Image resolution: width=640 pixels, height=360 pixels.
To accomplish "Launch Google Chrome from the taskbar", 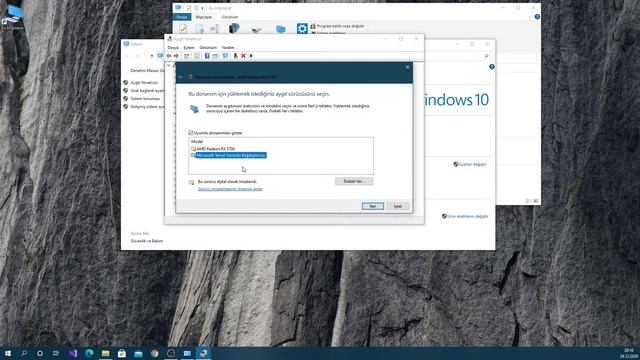I will [154, 353].
